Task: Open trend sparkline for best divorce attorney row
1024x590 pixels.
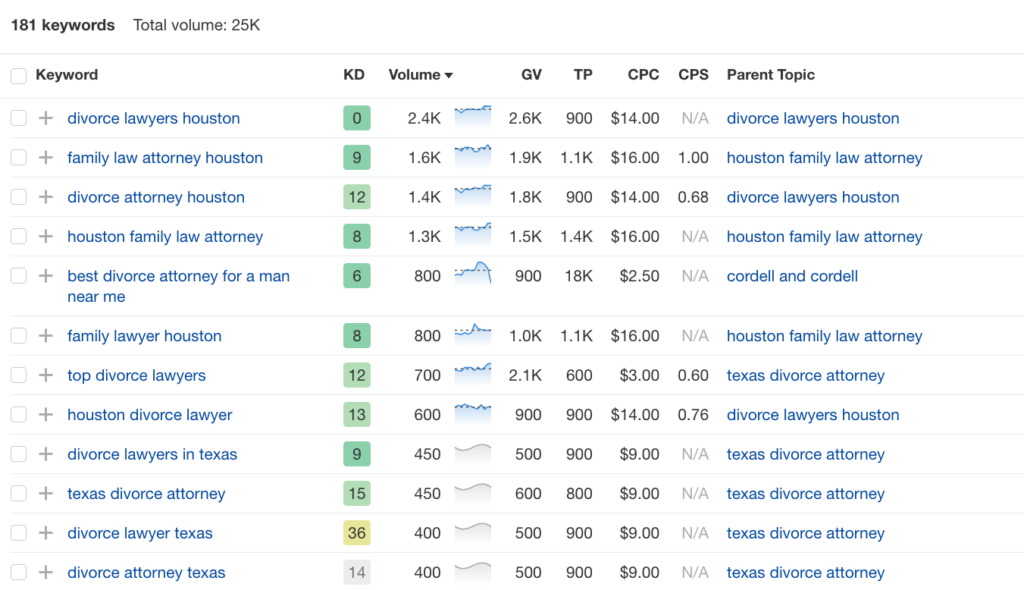Action: (x=472, y=275)
